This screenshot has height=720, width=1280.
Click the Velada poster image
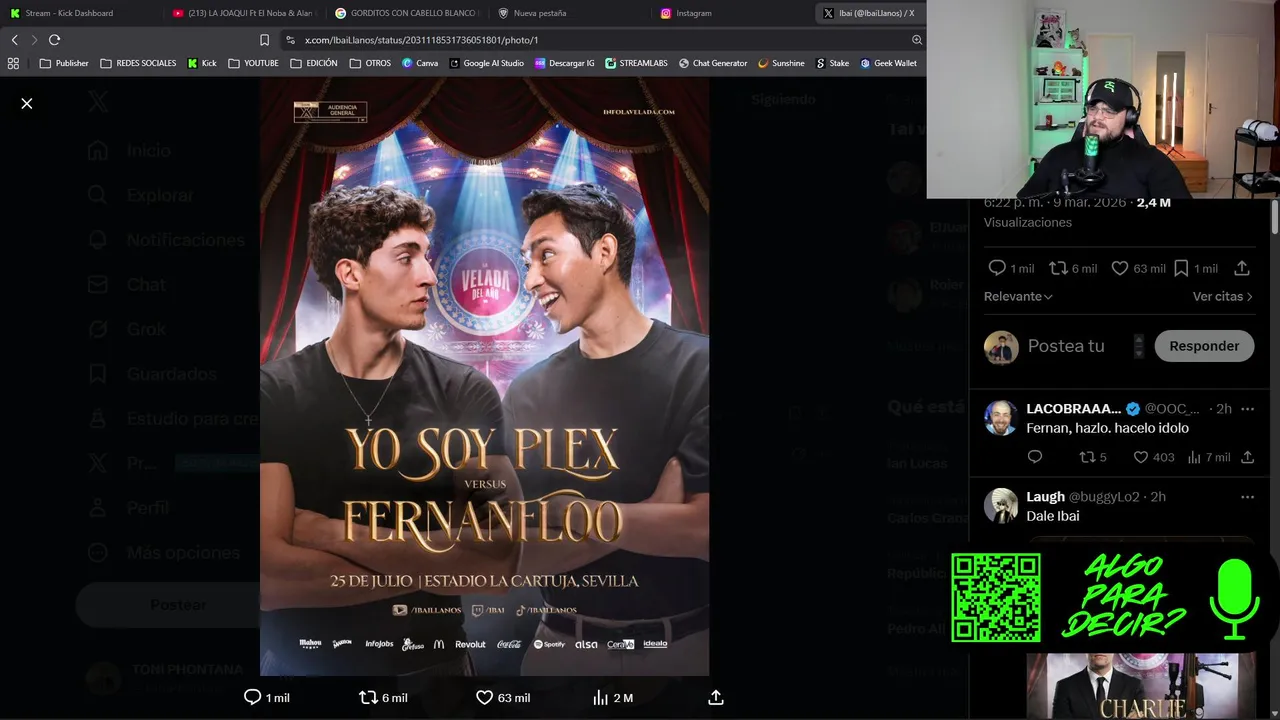485,377
